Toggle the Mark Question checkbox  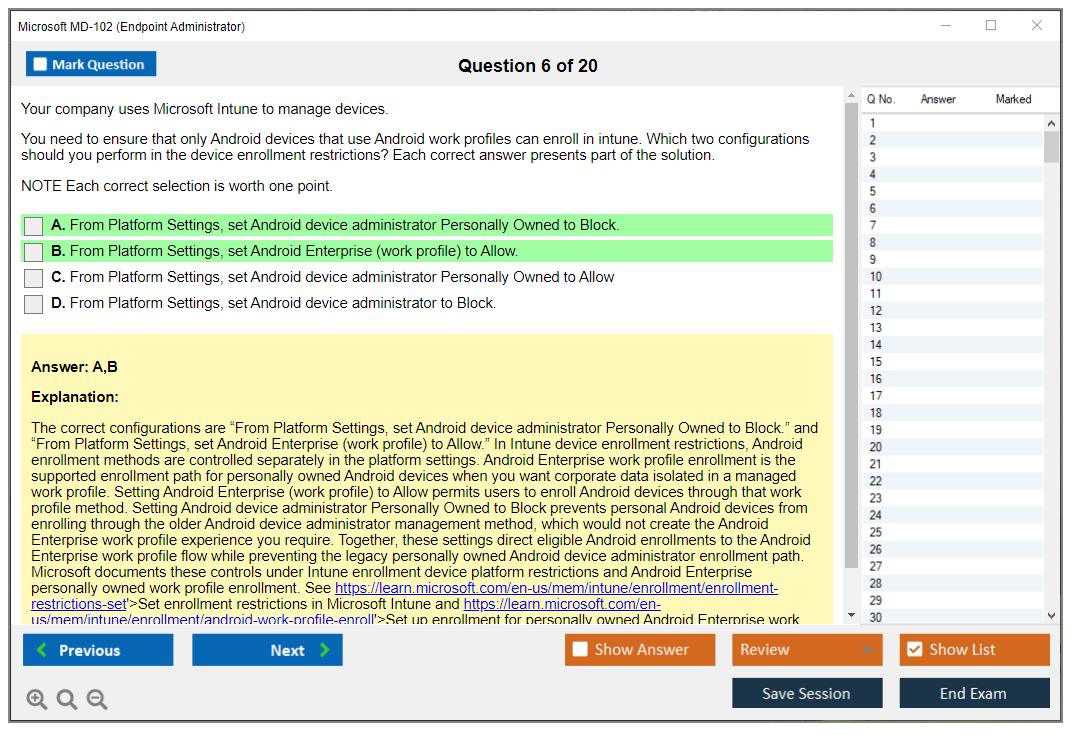40,64
